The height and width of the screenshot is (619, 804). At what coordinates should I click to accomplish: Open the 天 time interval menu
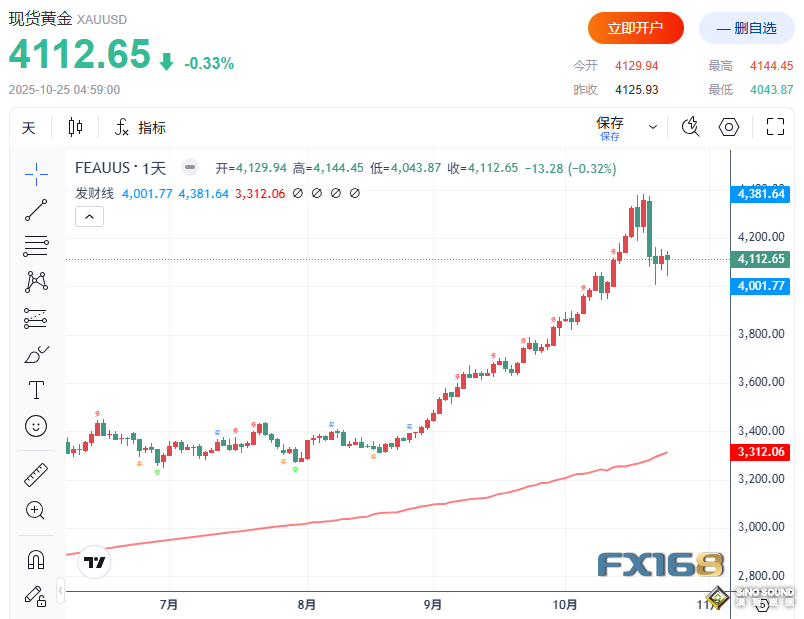(29, 128)
